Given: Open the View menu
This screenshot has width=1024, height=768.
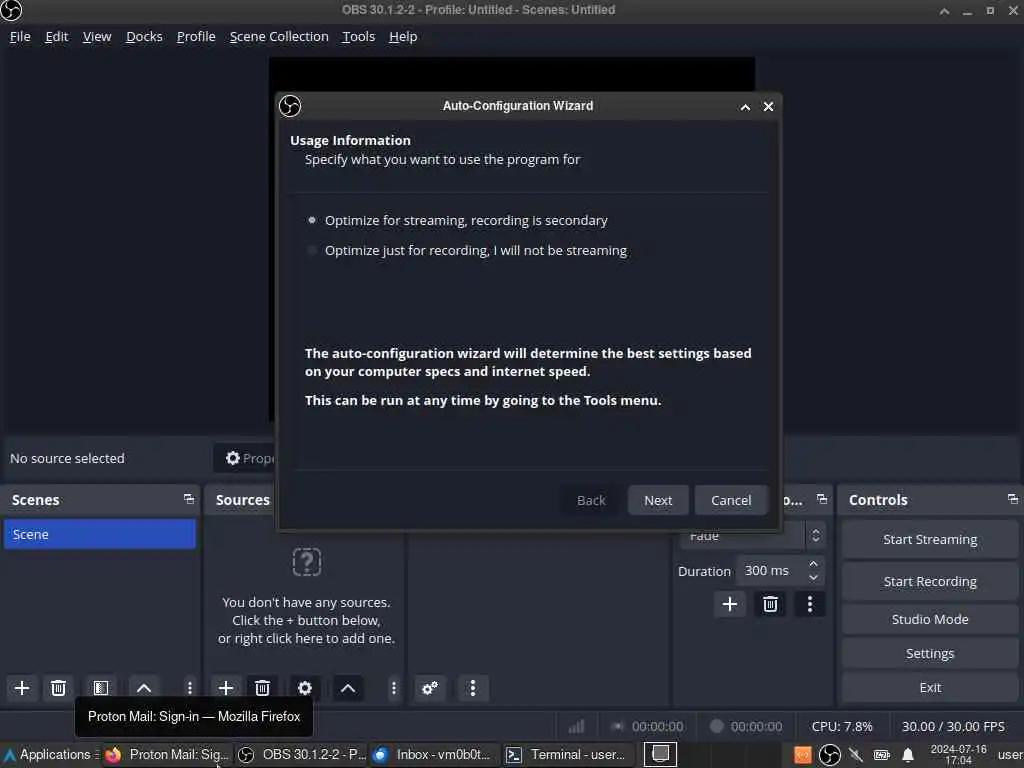Looking at the screenshot, I should 97,37.
